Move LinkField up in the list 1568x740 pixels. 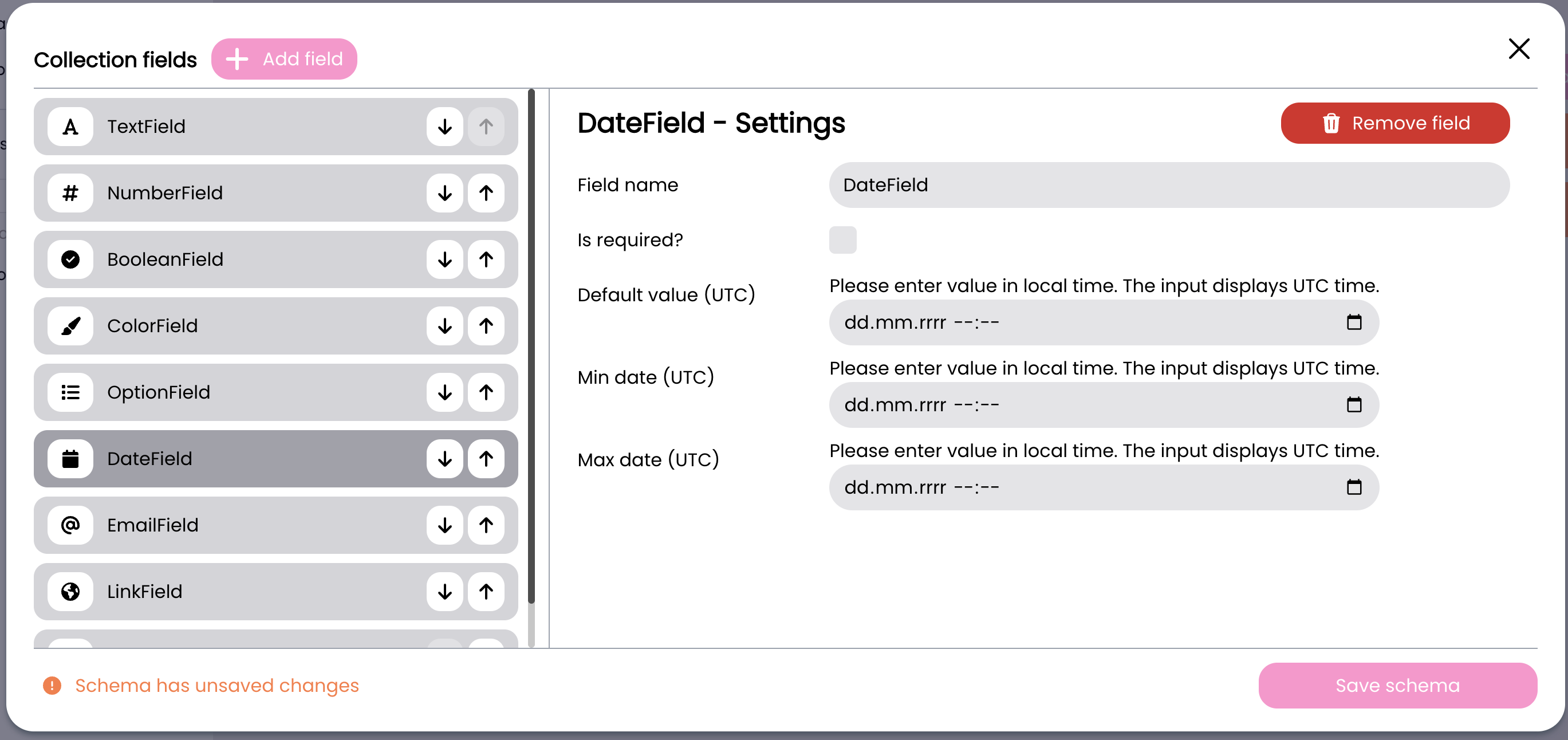point(486,591)
